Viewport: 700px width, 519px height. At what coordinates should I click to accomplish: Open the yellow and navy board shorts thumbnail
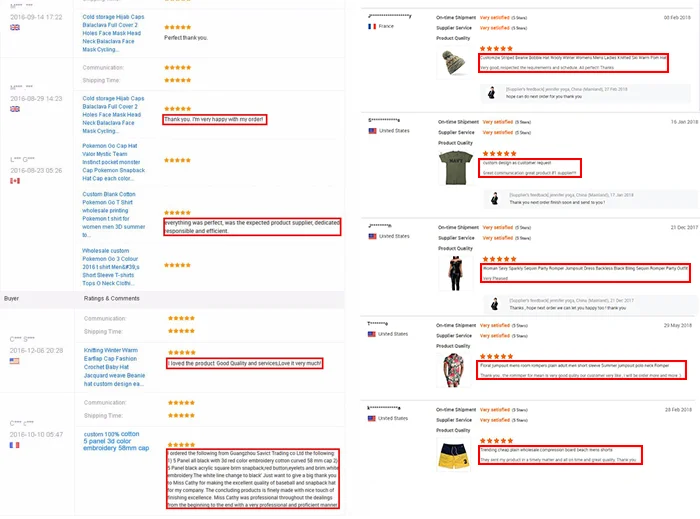point(454,455)
